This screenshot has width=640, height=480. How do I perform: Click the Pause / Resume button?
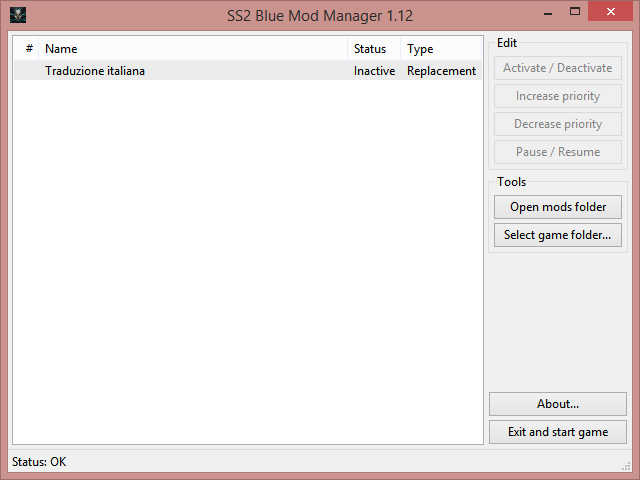pyautogui.click(x=558, y=152)
